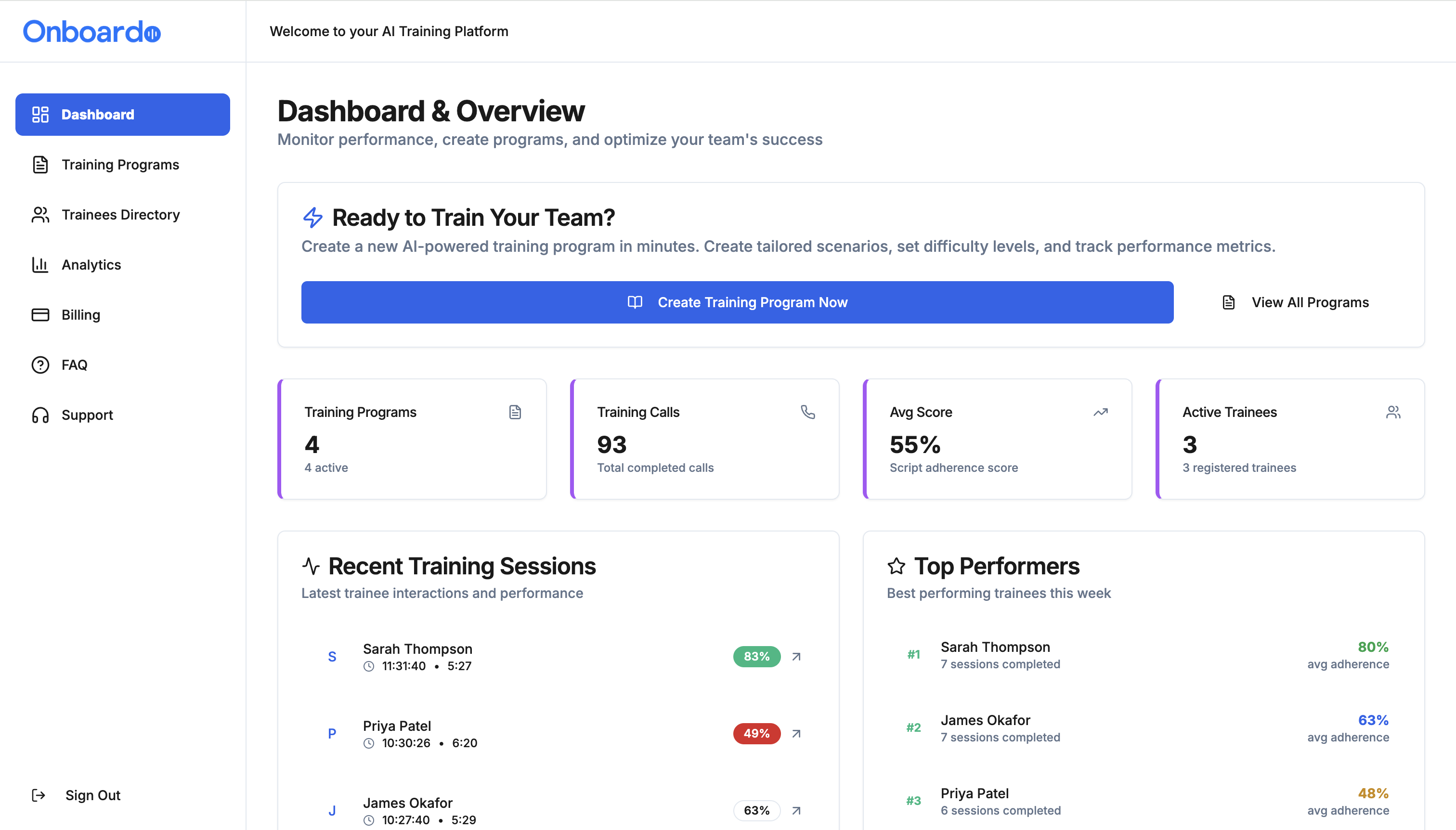Click #3 Priya Patel in Top Performers
Viewport: 1456px width, 830px height.
click(x=1144, y=802)
